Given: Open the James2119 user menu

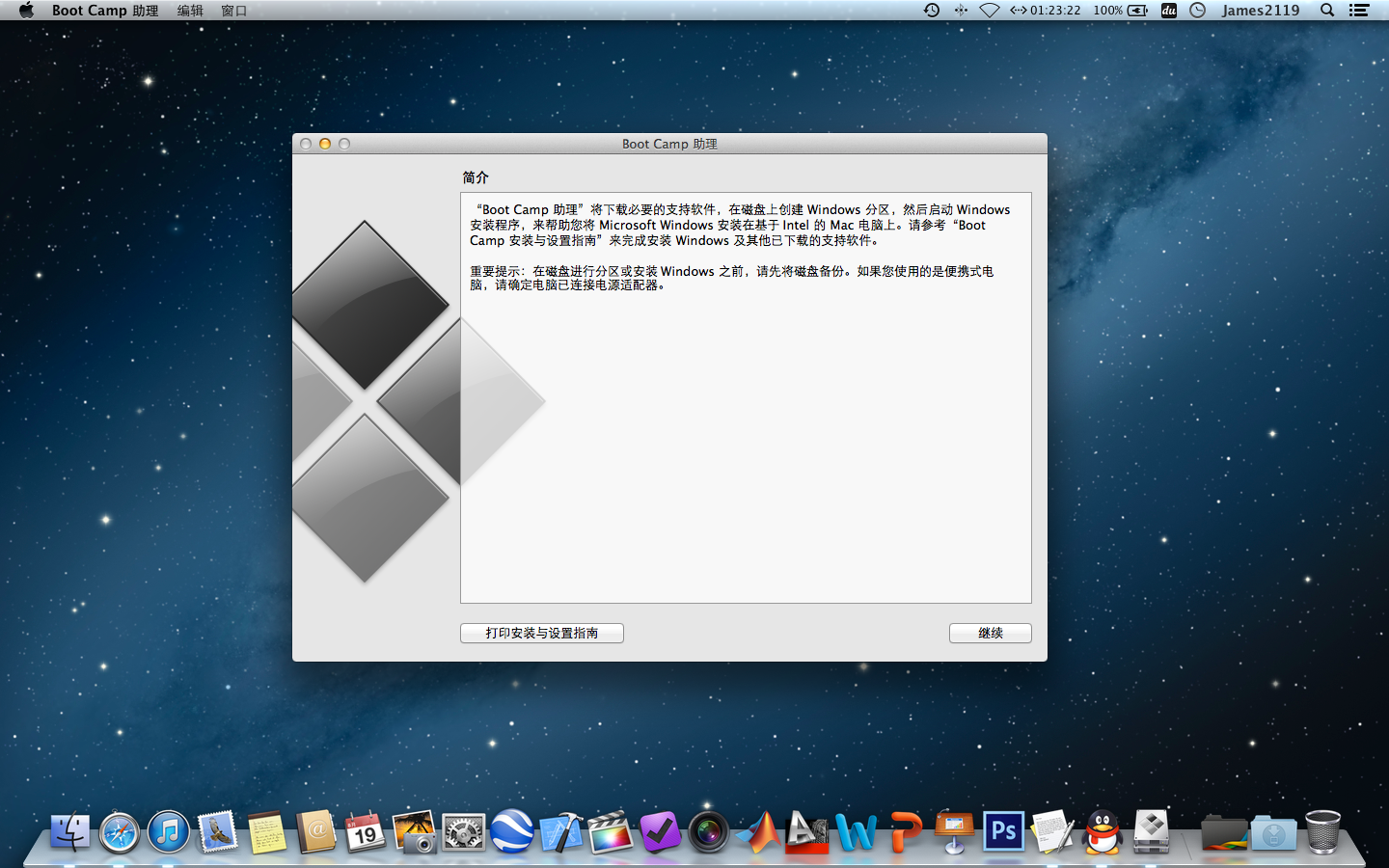Looking at the screenshot, I should tap(1261, 11).
